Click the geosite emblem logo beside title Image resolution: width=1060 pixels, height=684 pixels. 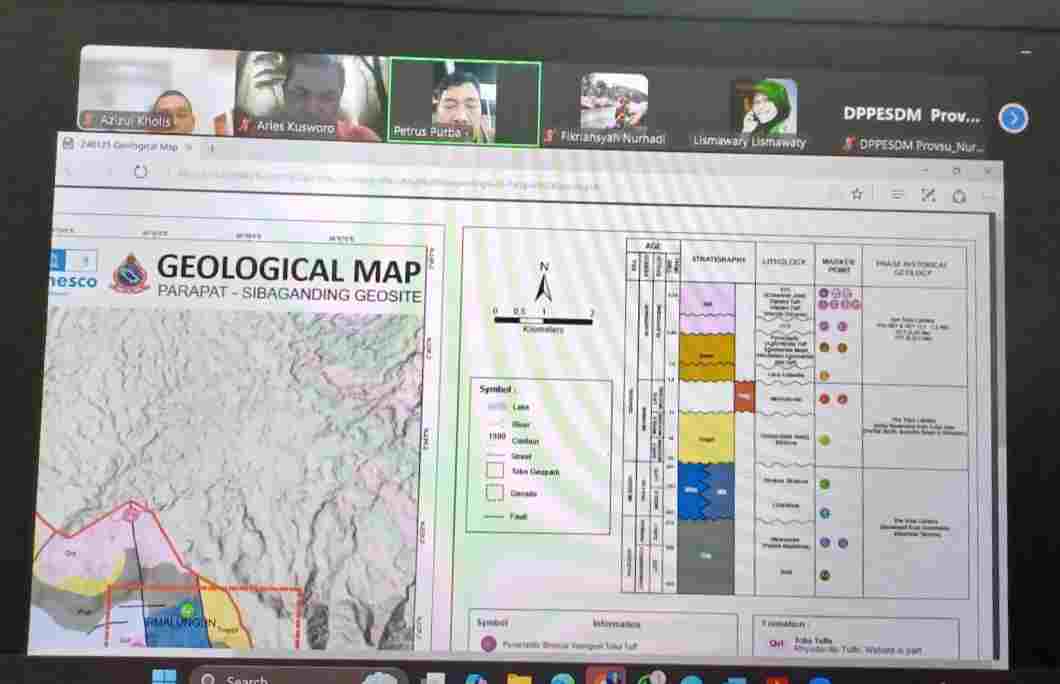pyautogui.click(x=131, y=273)
